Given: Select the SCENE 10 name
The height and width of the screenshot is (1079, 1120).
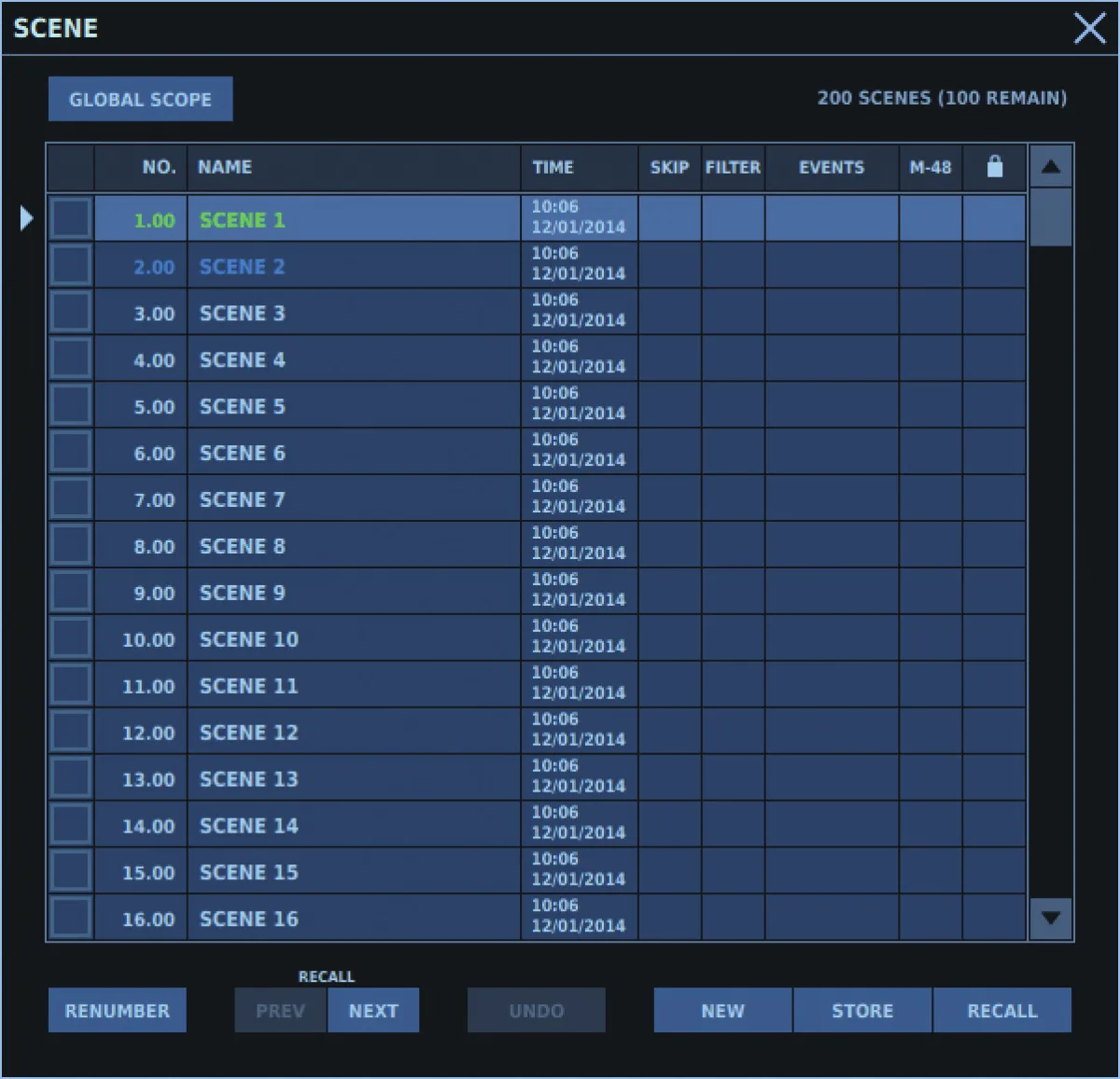Looking at the screenshot, I should [x=249, y=639].
